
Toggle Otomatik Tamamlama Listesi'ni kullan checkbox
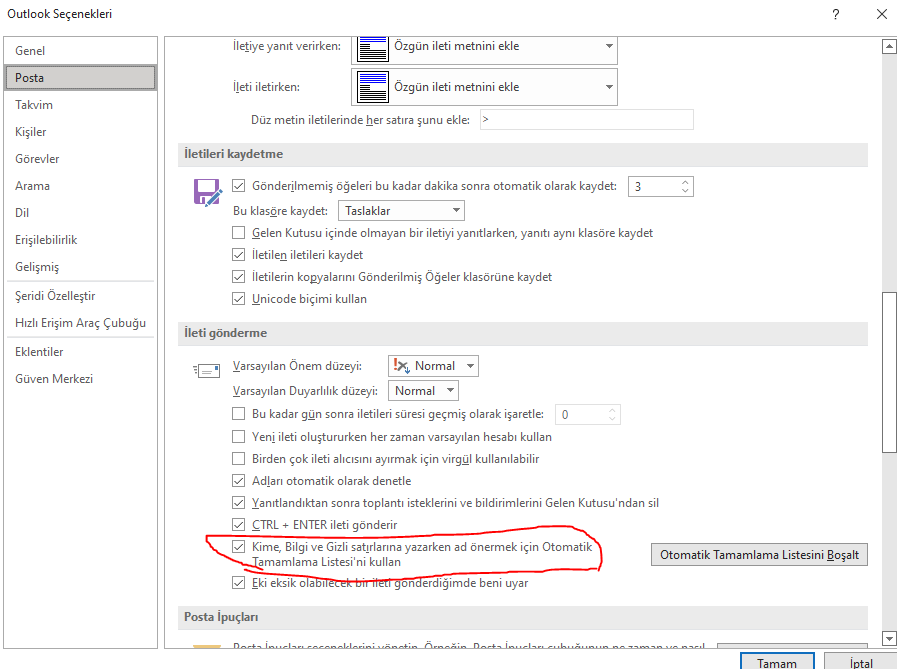(239, 547)
